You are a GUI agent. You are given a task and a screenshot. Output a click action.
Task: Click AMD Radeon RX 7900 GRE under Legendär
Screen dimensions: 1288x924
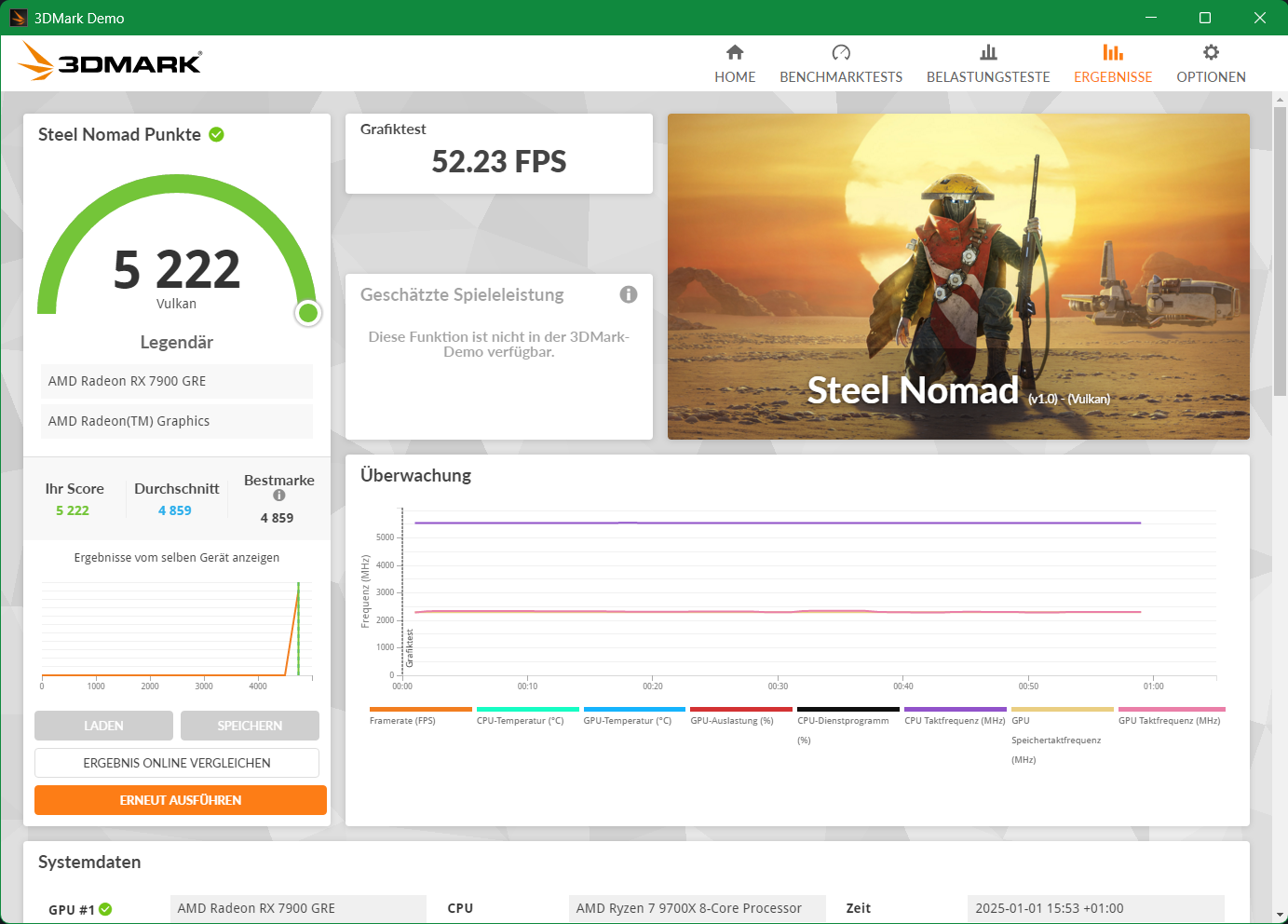click(177, 381)
